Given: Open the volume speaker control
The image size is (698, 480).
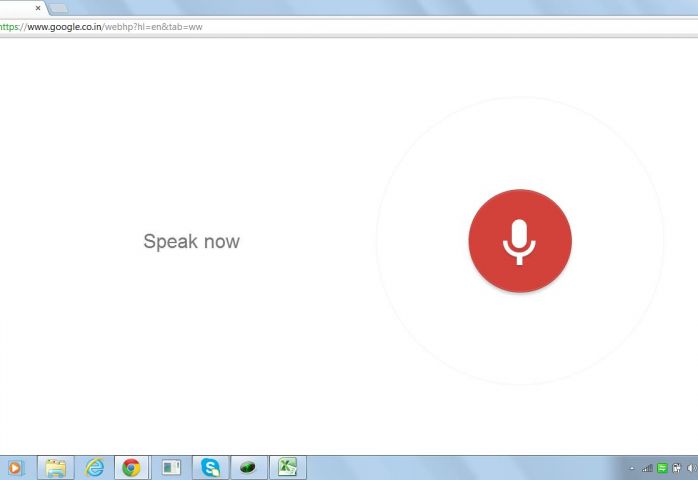Looking at the screenshot, I should click(691, 468).
